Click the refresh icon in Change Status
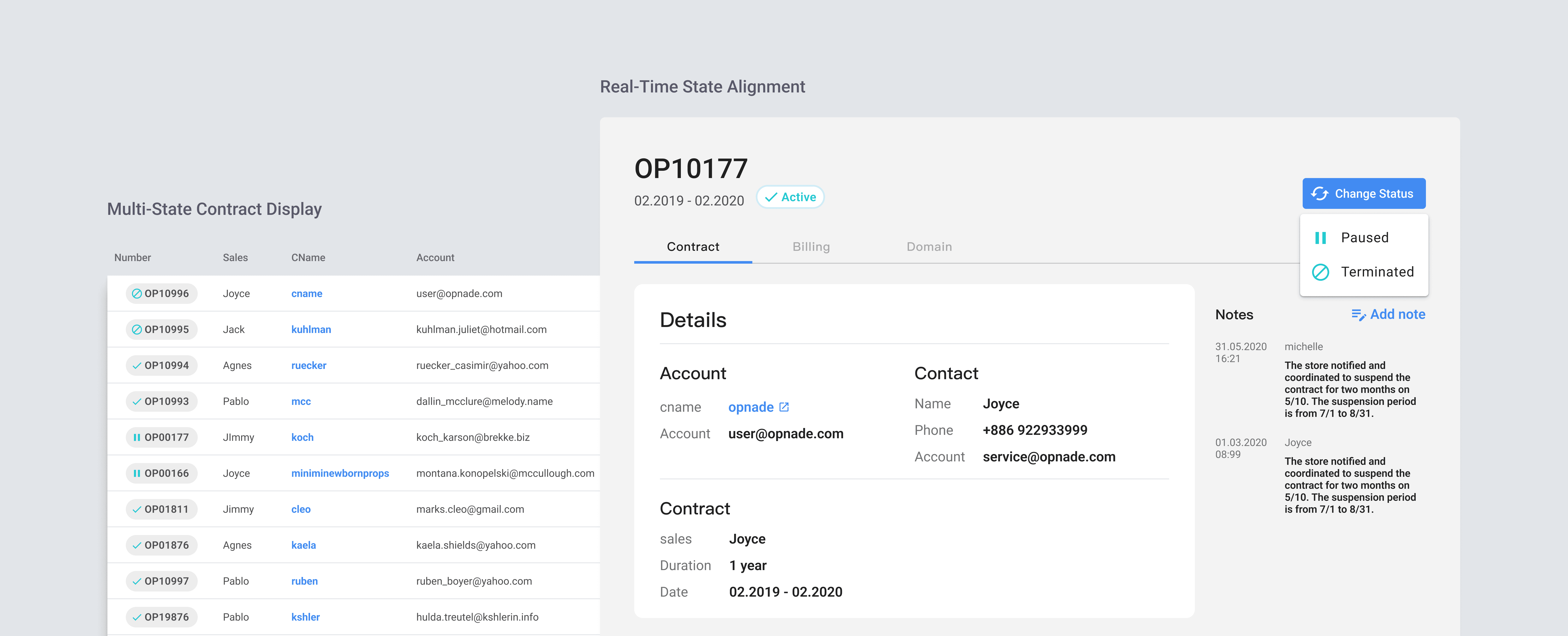The height and width of the screenshot is (636, 1568). (x=1319, y=193)
